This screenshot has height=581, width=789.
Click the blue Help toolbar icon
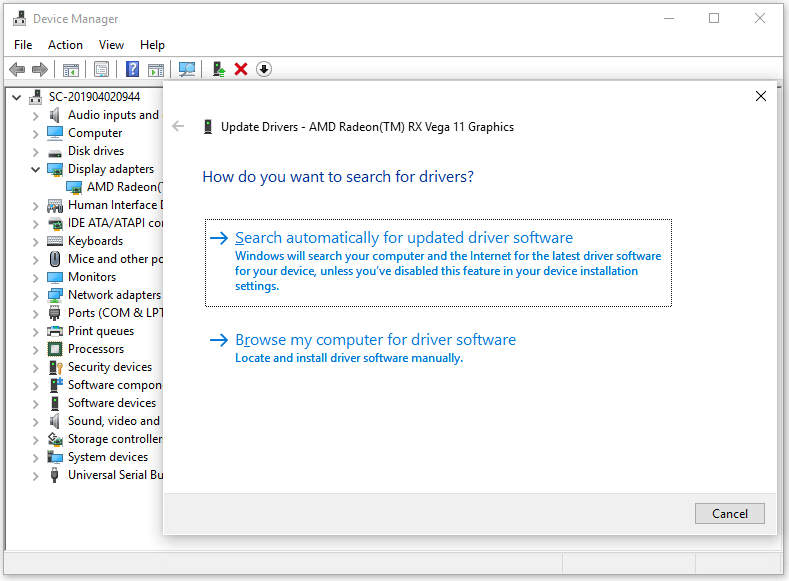point(132,69)
